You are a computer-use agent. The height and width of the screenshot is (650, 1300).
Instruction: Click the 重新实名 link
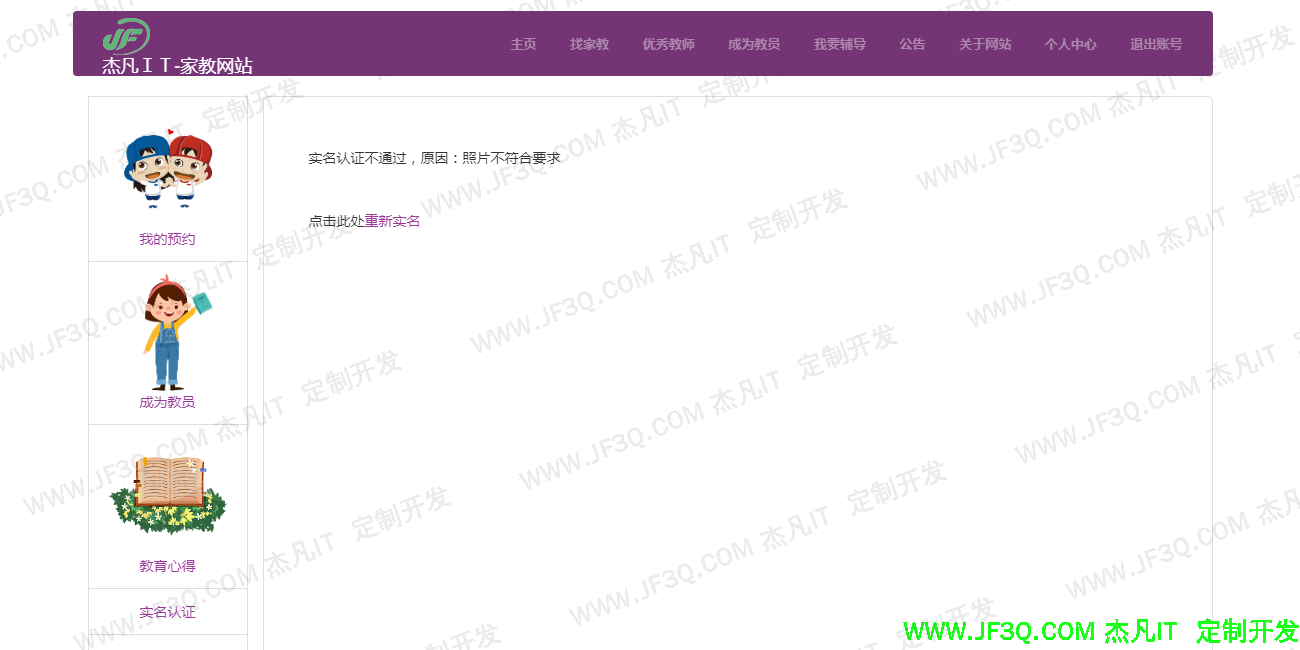tap(390, 219)
